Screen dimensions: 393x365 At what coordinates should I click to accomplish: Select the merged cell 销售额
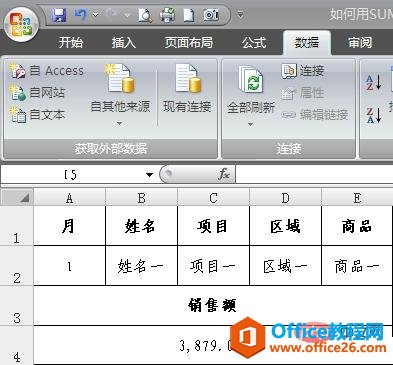click(213, 305)
